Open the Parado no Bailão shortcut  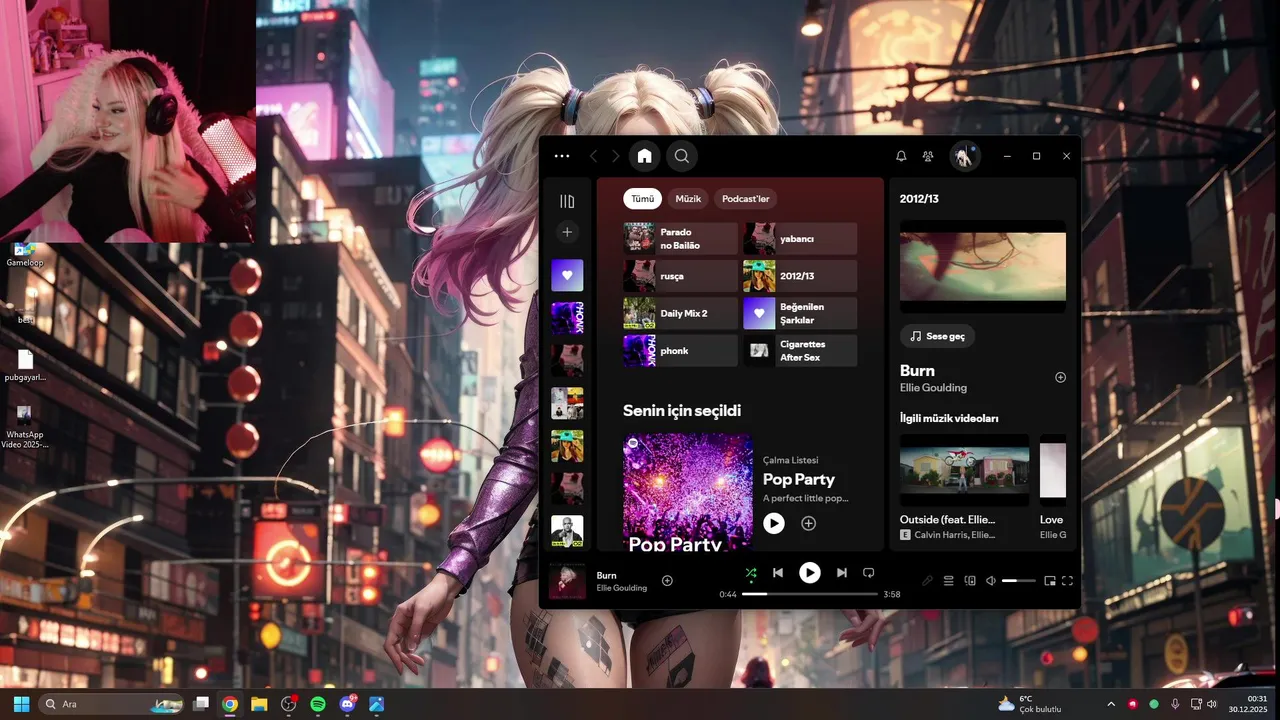tap(680, 239)
